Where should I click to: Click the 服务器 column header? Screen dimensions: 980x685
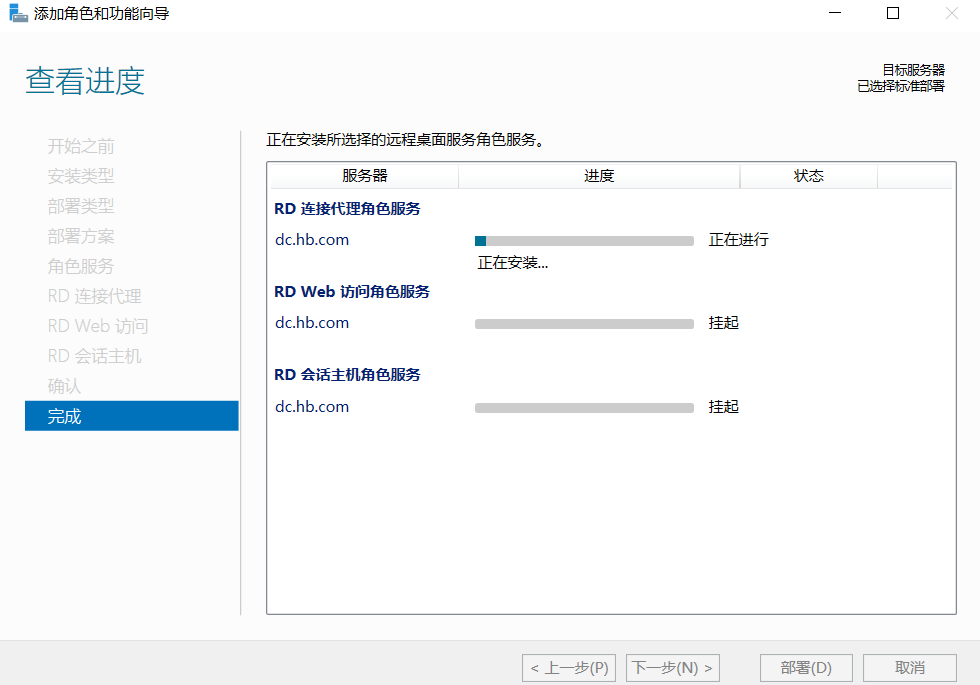click(365, 176)
